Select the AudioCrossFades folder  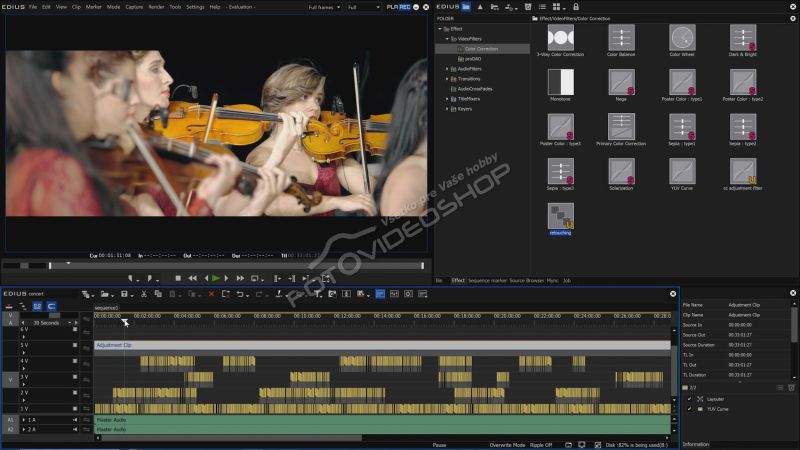pos(474,89)
